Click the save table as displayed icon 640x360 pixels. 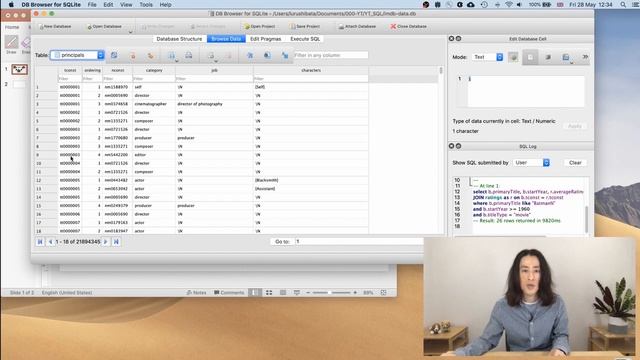pyautogui.click(x=171, y=56)
